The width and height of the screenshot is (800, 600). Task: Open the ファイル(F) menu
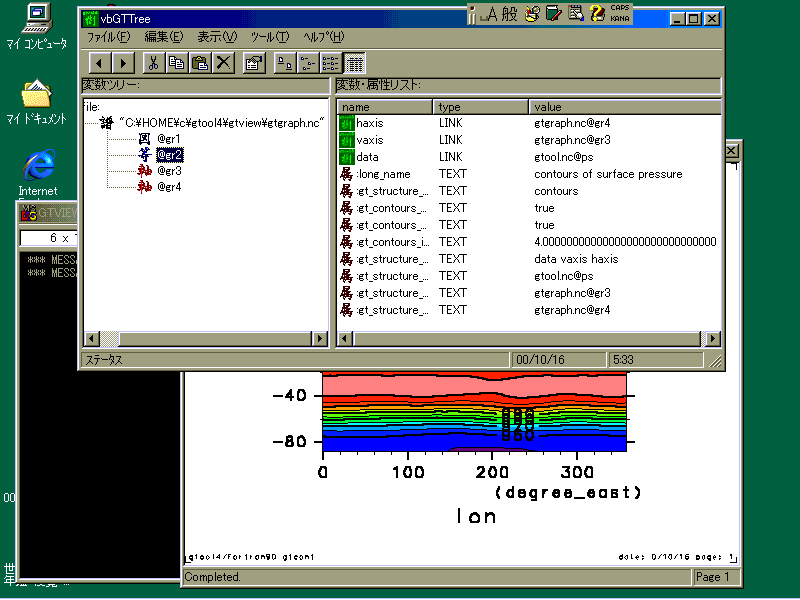point(109,37)
